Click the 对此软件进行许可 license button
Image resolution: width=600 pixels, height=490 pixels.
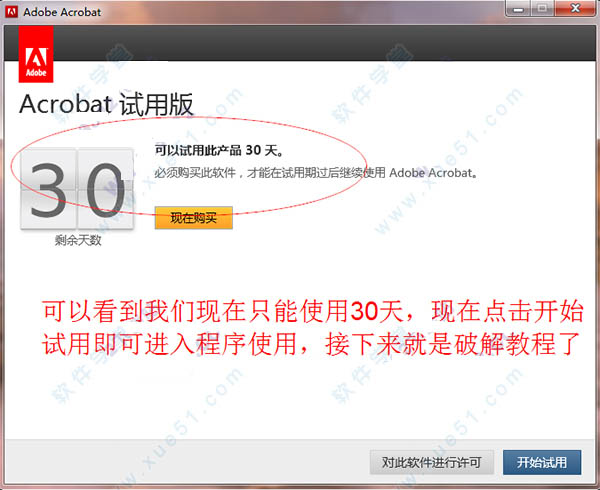coord(432,462)
